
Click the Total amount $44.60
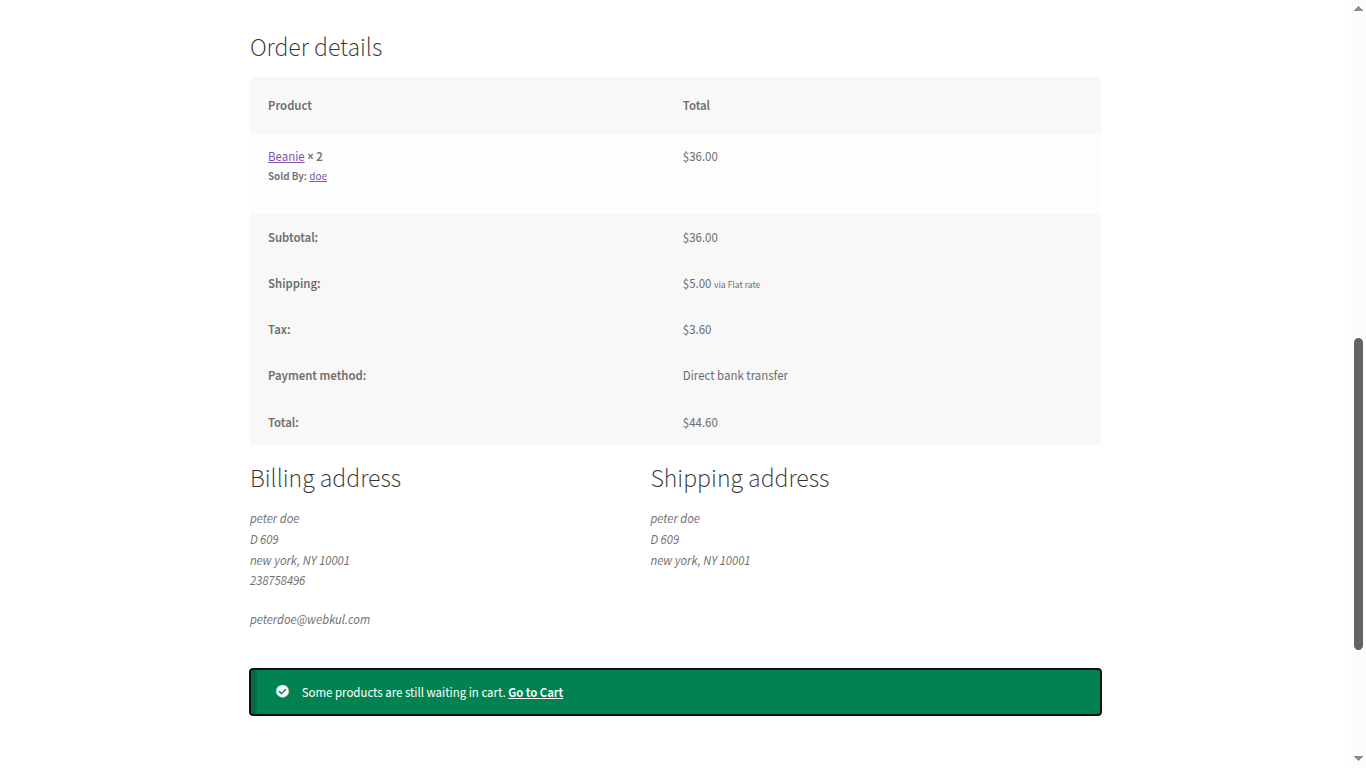point(700,422)
